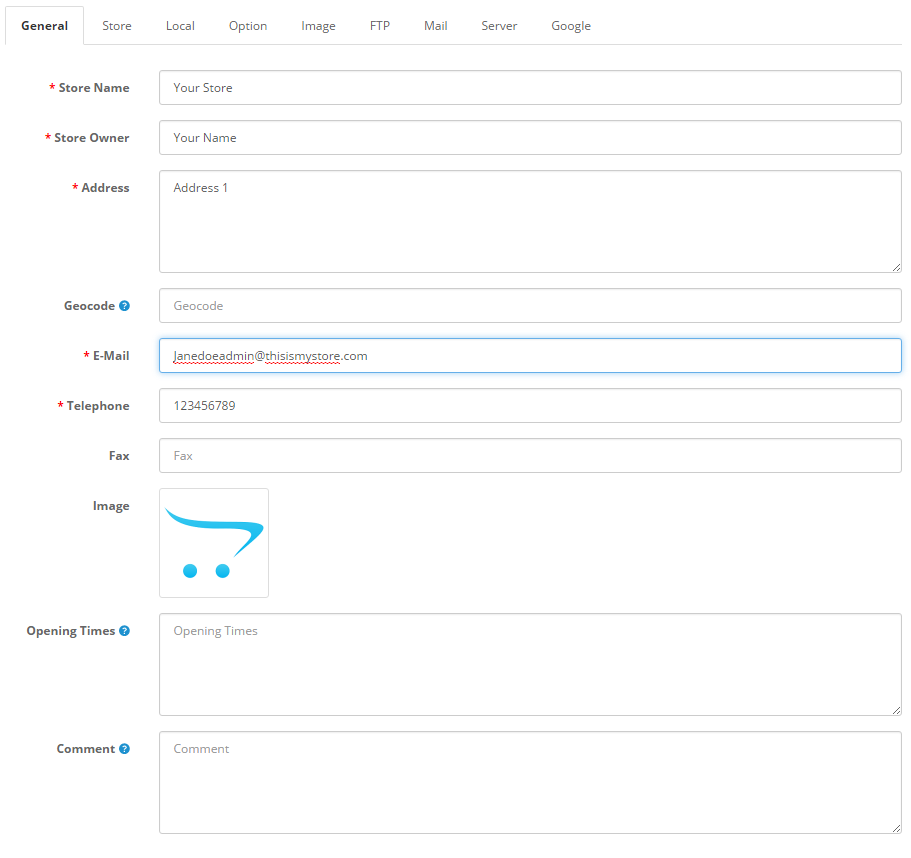The width and height of the screenshot is (911, 858).
Task: Grab the Address text area resize handle
Action: [896, 268]
